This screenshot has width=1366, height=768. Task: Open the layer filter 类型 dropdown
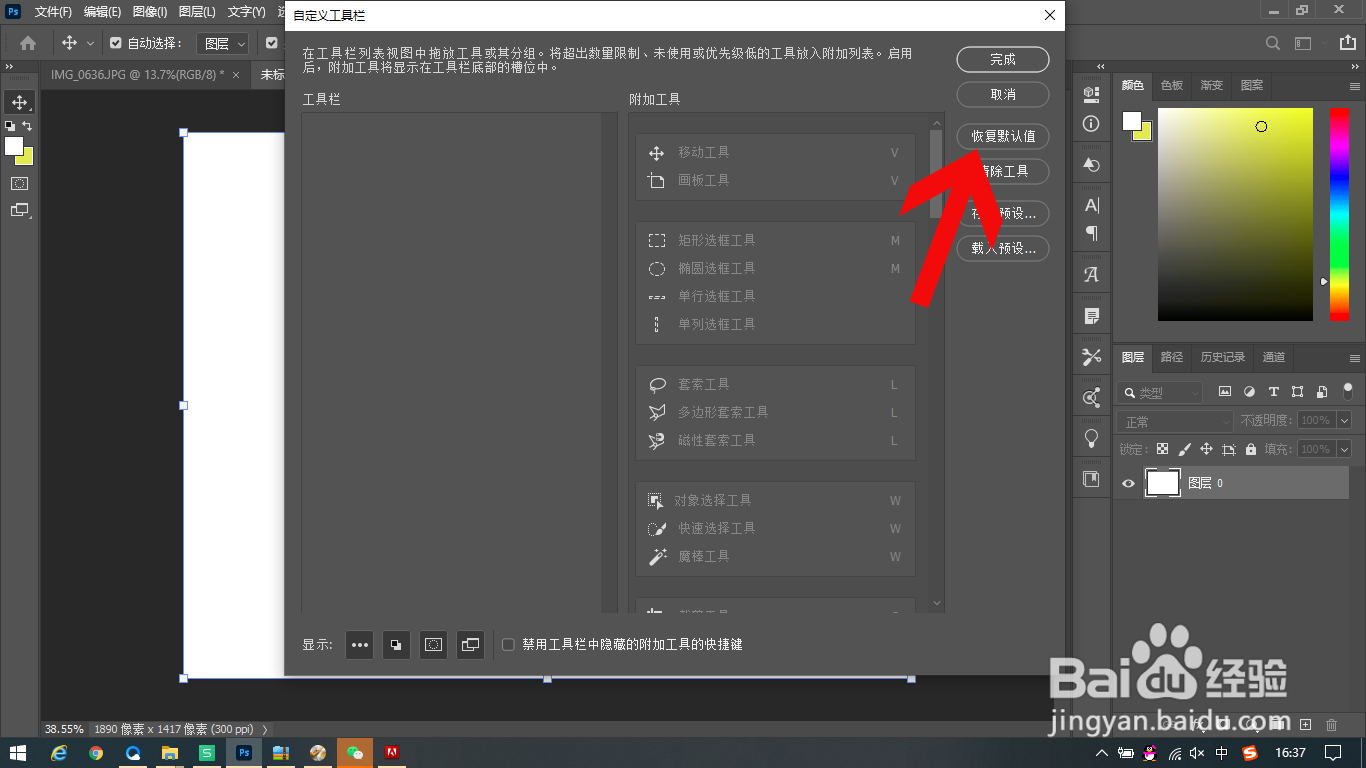click(x=1160, y=393)
